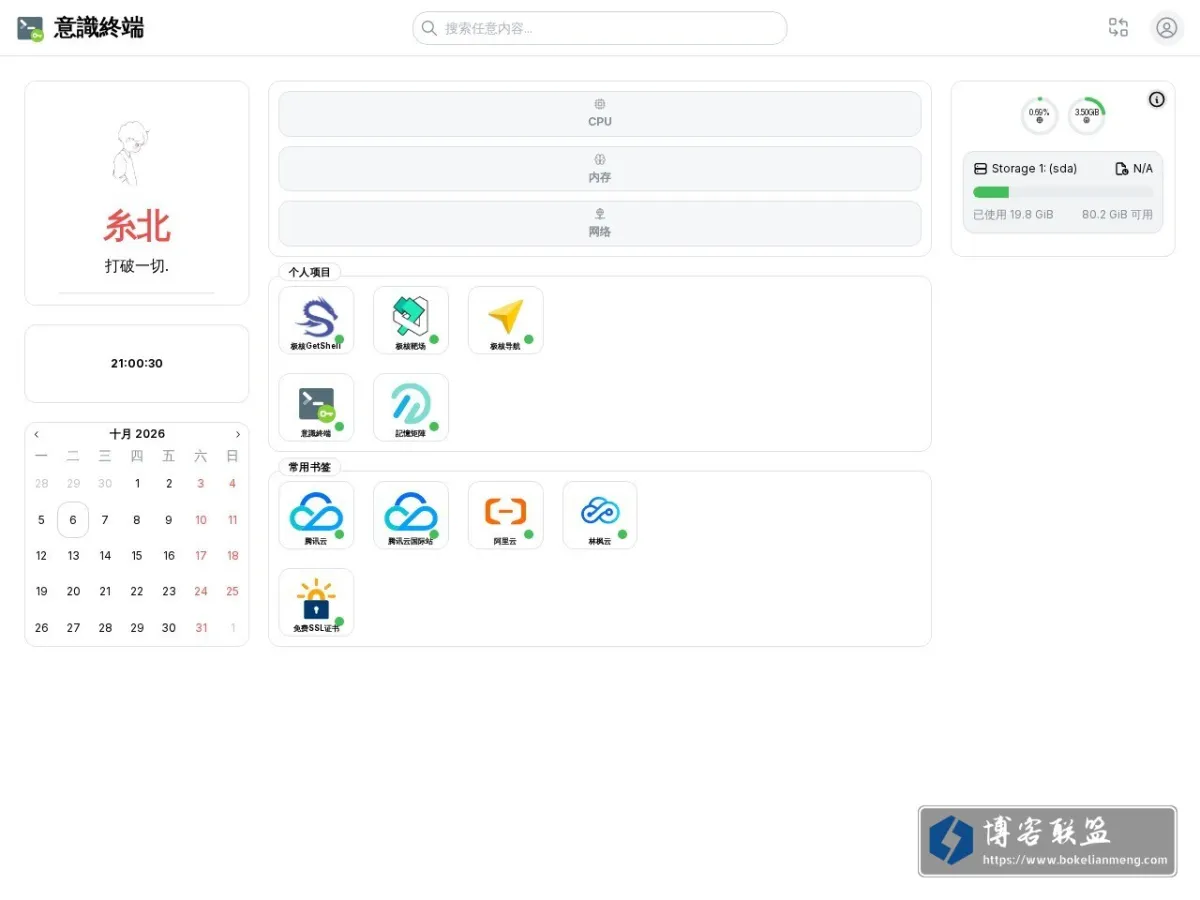The height and width of the screenshot is (900, 1200).
Task: Click the 21:00:30 clock display
Action: 137,363
